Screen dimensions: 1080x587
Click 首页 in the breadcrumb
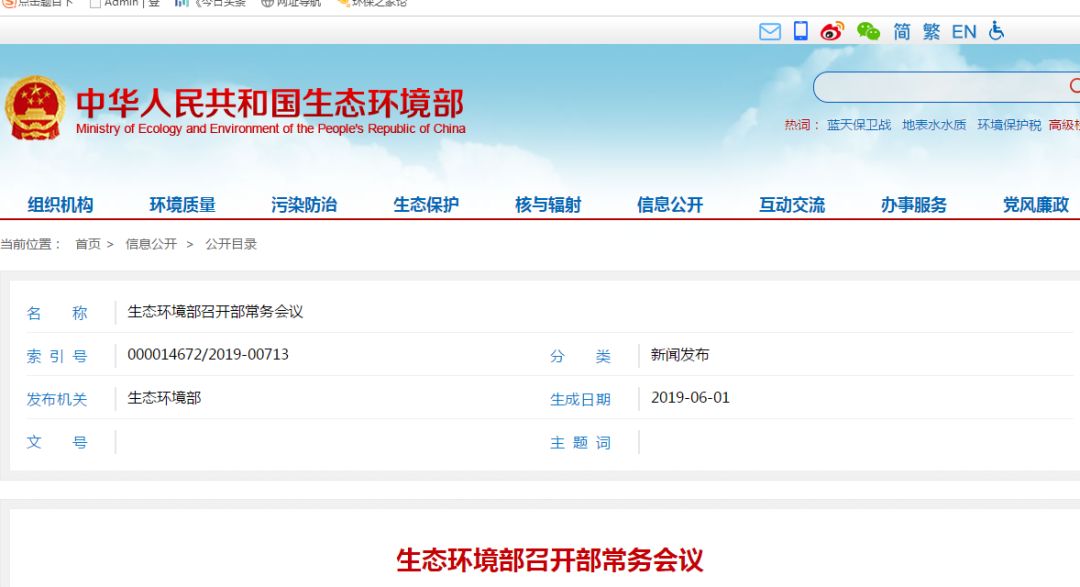[88, 244]
